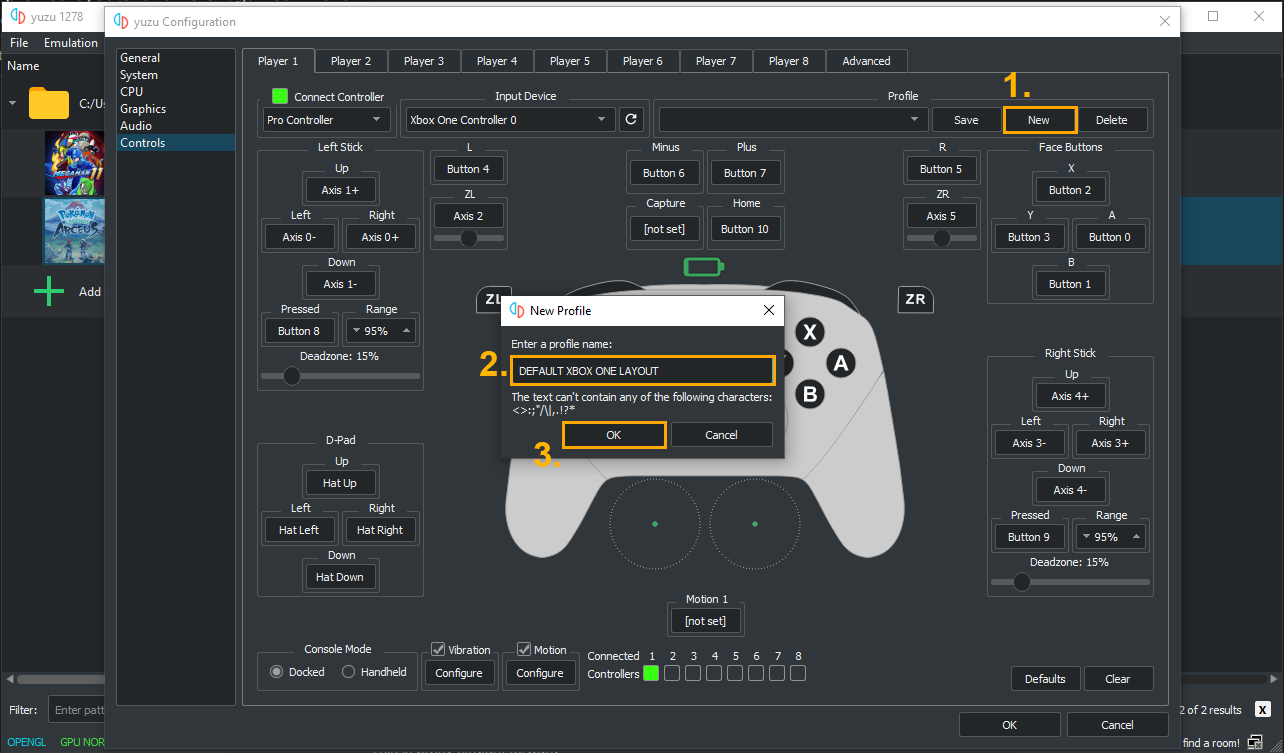
Task: Open the File menu in yuzu window
Action: pyautogui.click(x=19, y=43)
